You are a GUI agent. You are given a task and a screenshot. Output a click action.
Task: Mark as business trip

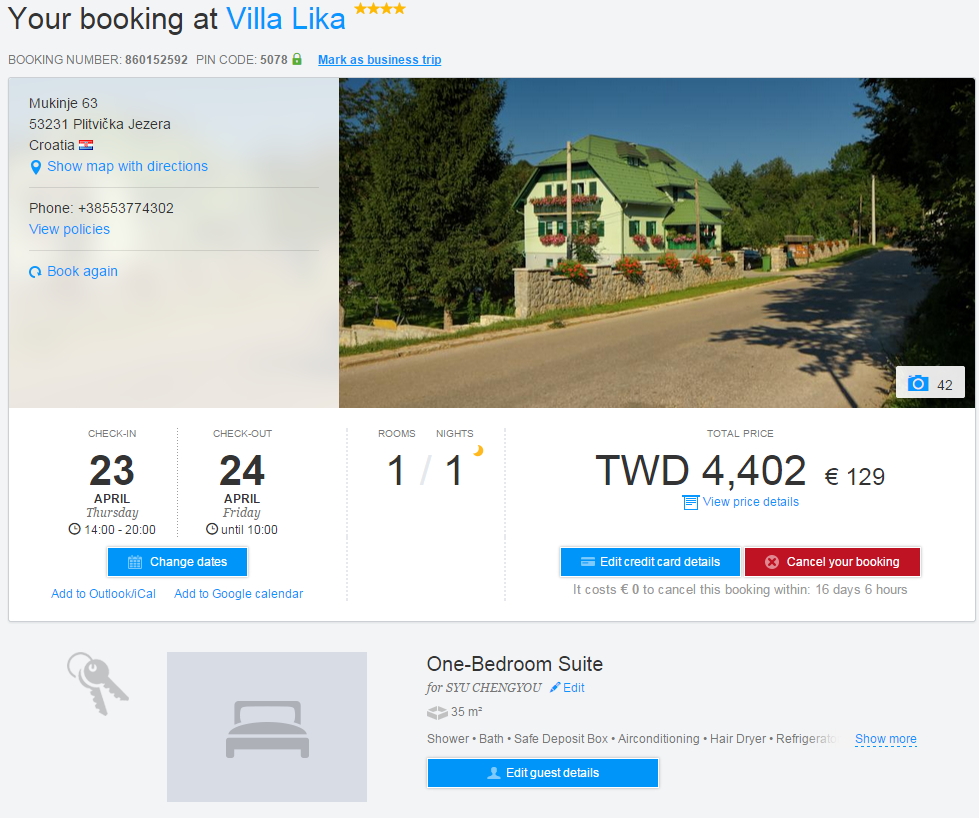click(x=380, y=60)
